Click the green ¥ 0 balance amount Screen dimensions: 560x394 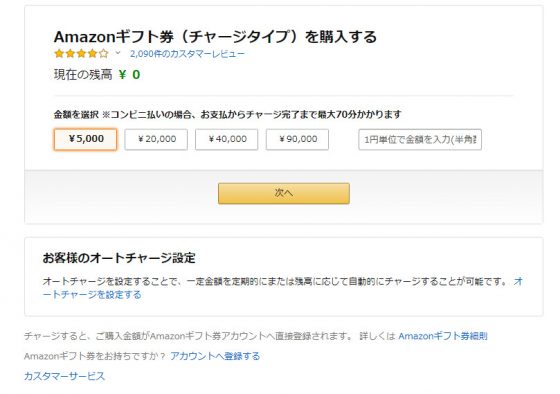click(x=129, y=75)
